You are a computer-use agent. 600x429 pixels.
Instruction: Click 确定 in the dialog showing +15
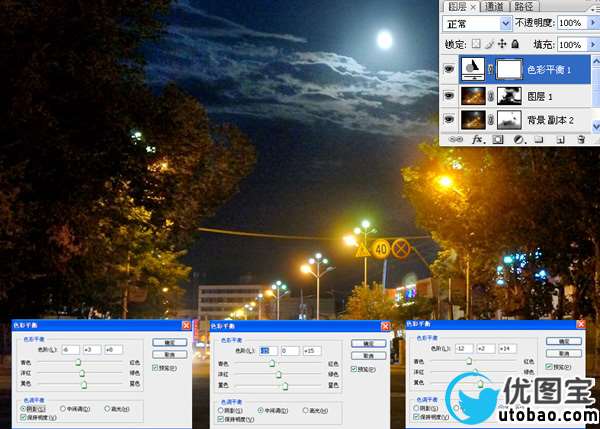[x=368, y=344]
